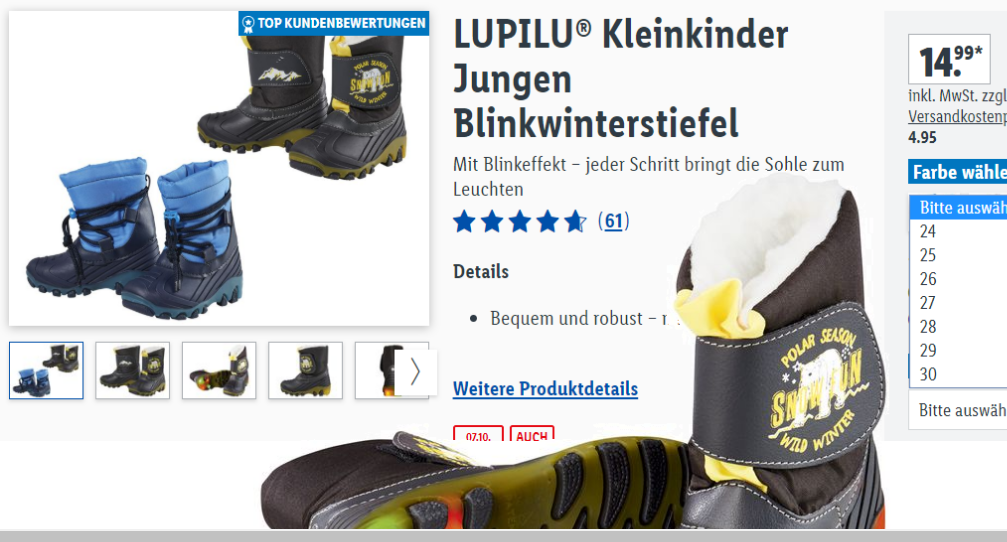Click the Top Kundenbewertungen badge icon

(x=248, y=24)
